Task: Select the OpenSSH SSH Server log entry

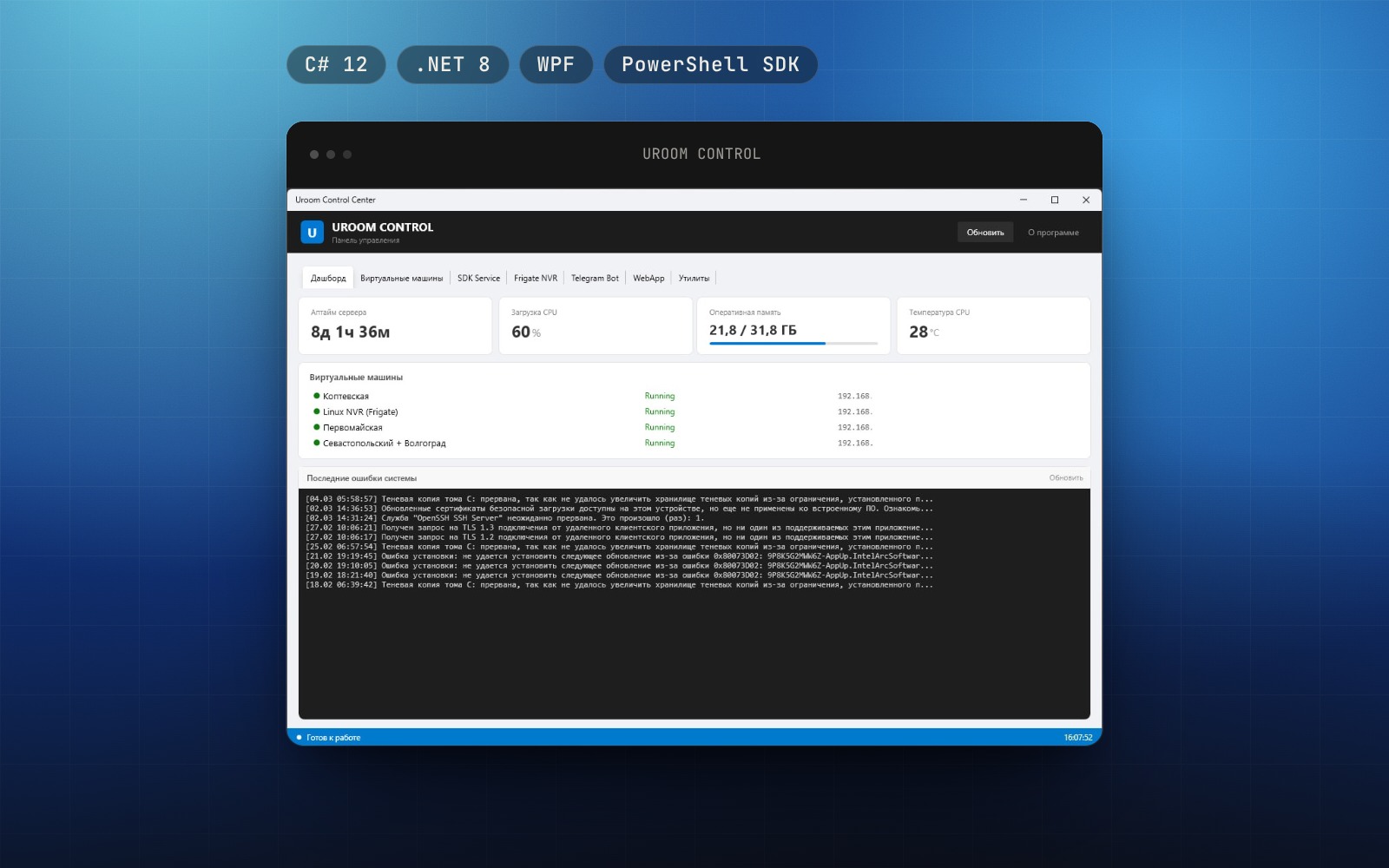Action: [505, 518]
